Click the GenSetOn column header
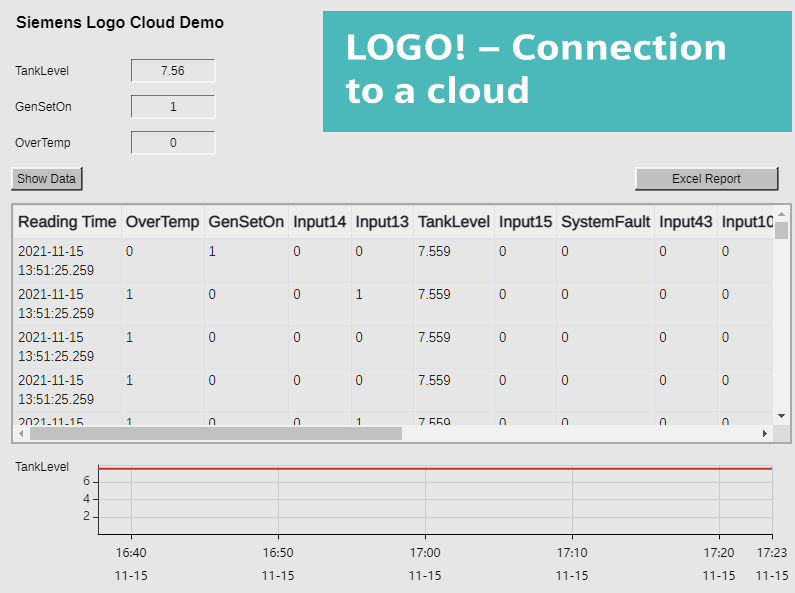Viewport: 795px width, 593px height. [x=246, y=222]
